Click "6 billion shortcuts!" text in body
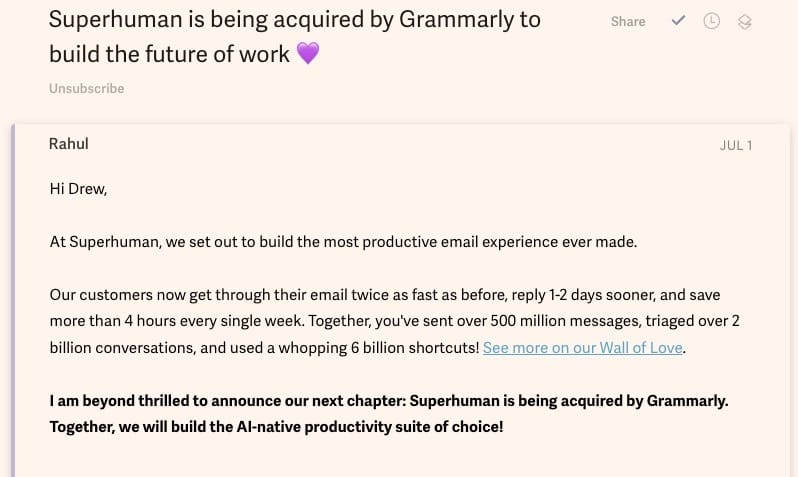Screen dimensions: 798x477 click(410, 348)
